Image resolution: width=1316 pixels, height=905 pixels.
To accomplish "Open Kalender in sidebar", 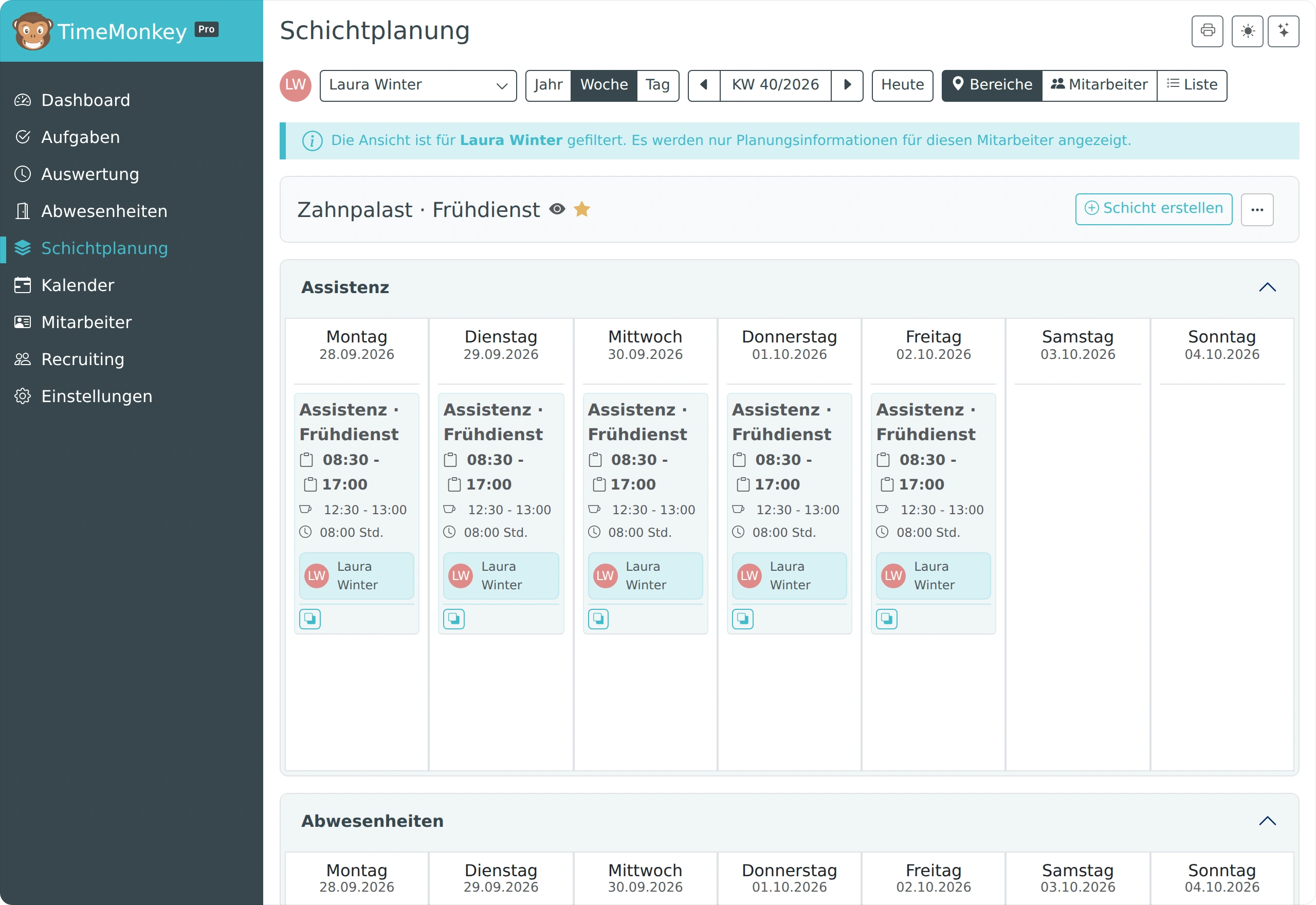I will [132, 285].
